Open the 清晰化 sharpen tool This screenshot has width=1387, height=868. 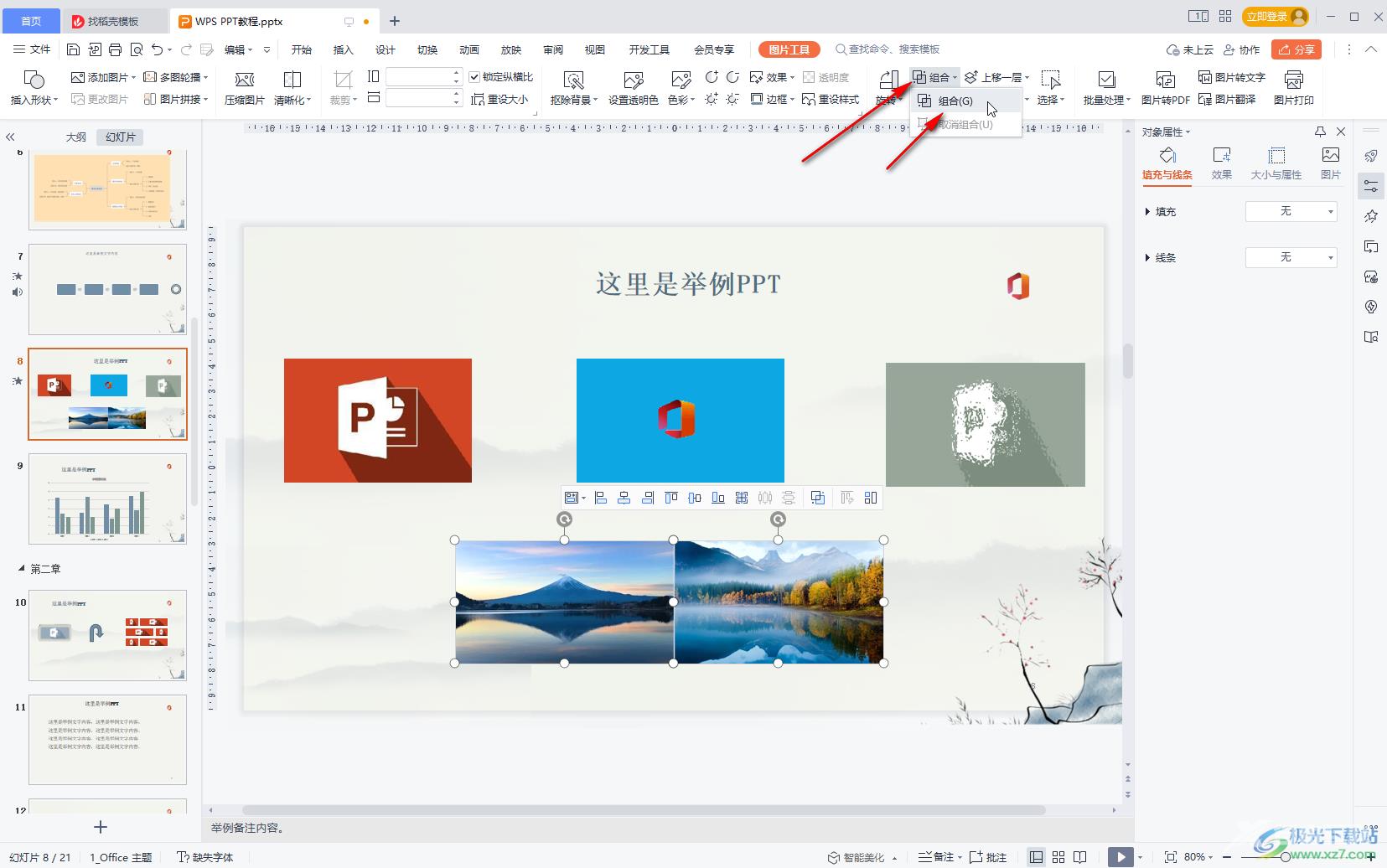292,87
